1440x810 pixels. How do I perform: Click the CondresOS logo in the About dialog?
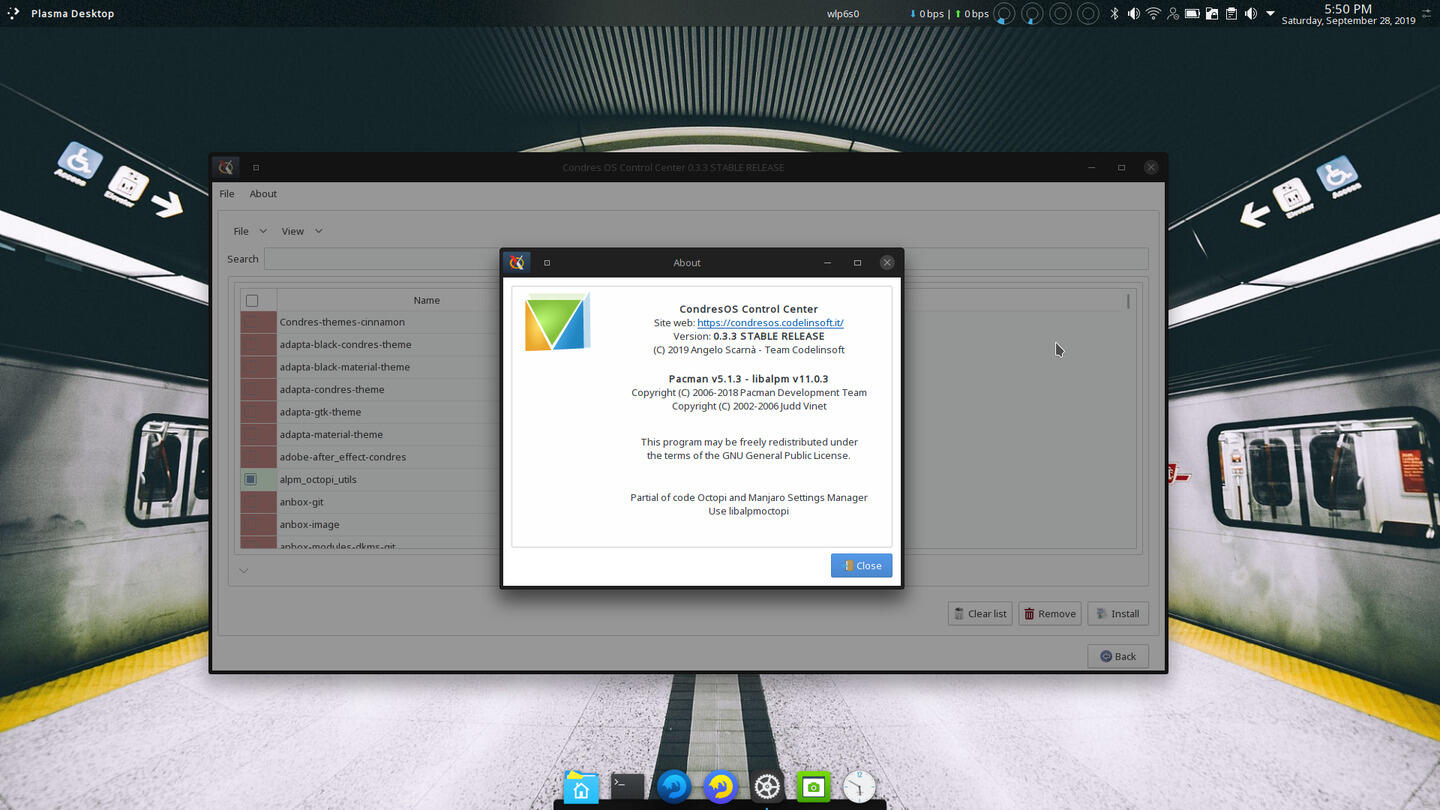pyautogui.click(x=557, y=322)
